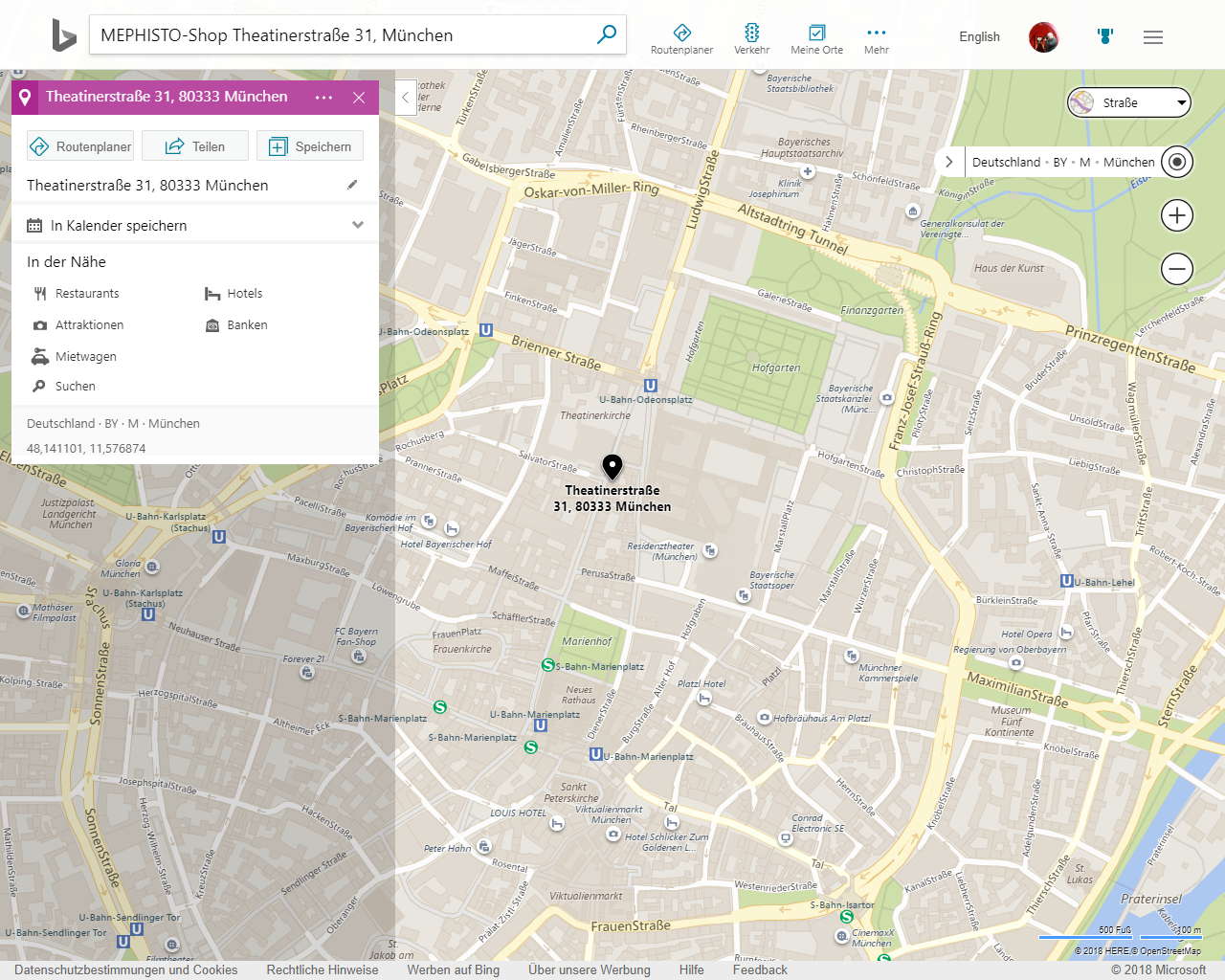The height and width of the screenshot is (980, 1225).
Task: Open the Mehr menu
Action: 876,39
